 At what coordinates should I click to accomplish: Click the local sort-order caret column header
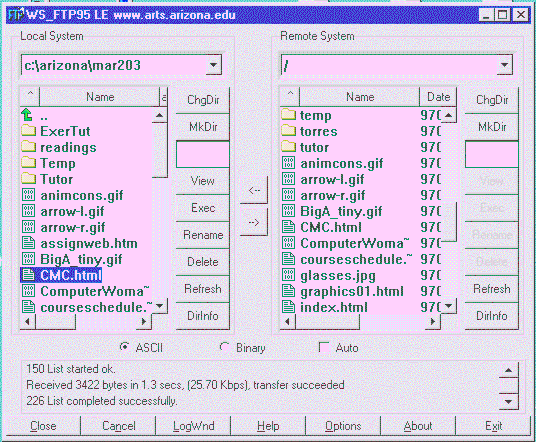point(30,97)
